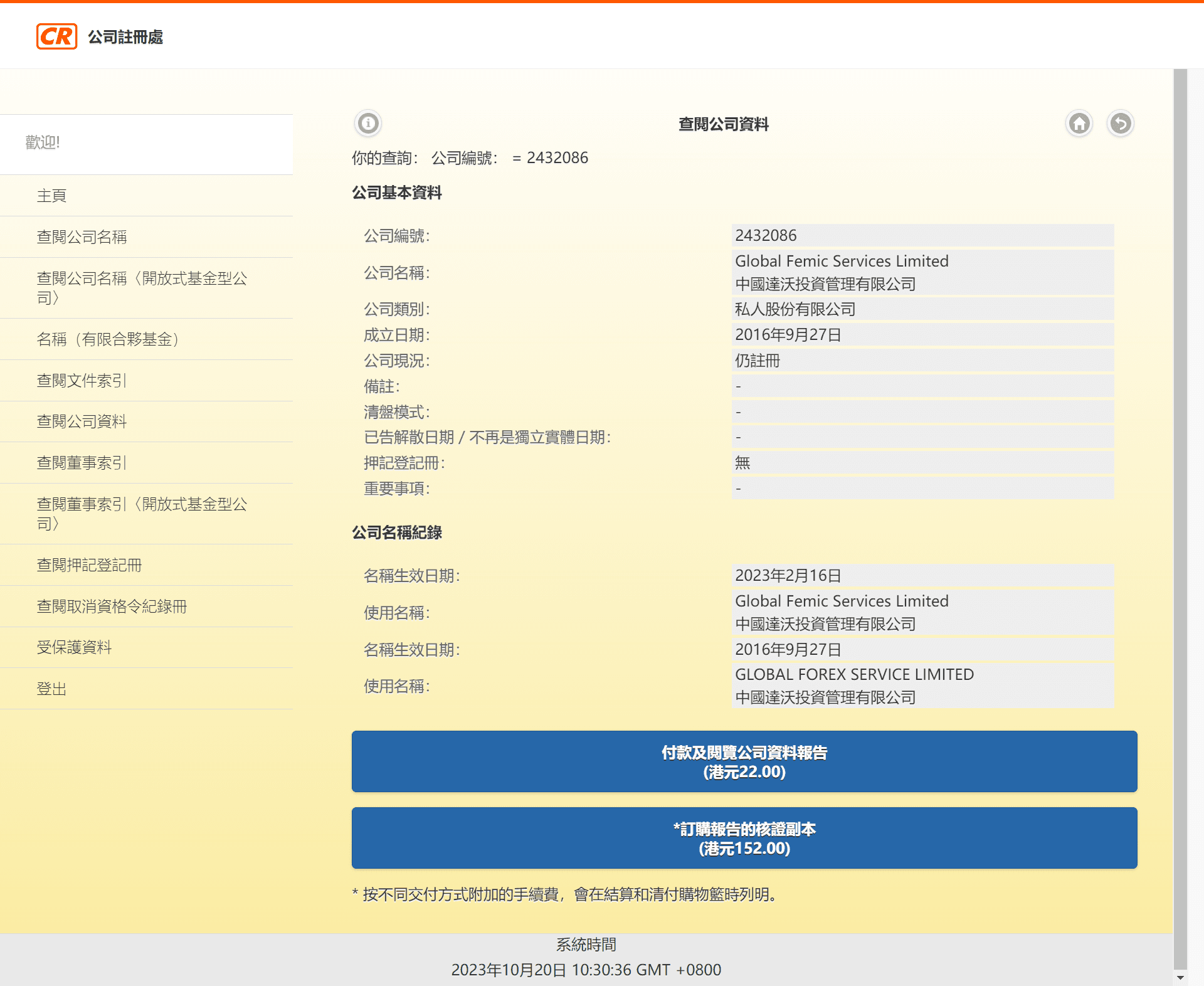Select 查閱公司資料 sidebar item
The width and height of the screenshot is (1204, 986).
pyautogui.click(x=146, y=421)
